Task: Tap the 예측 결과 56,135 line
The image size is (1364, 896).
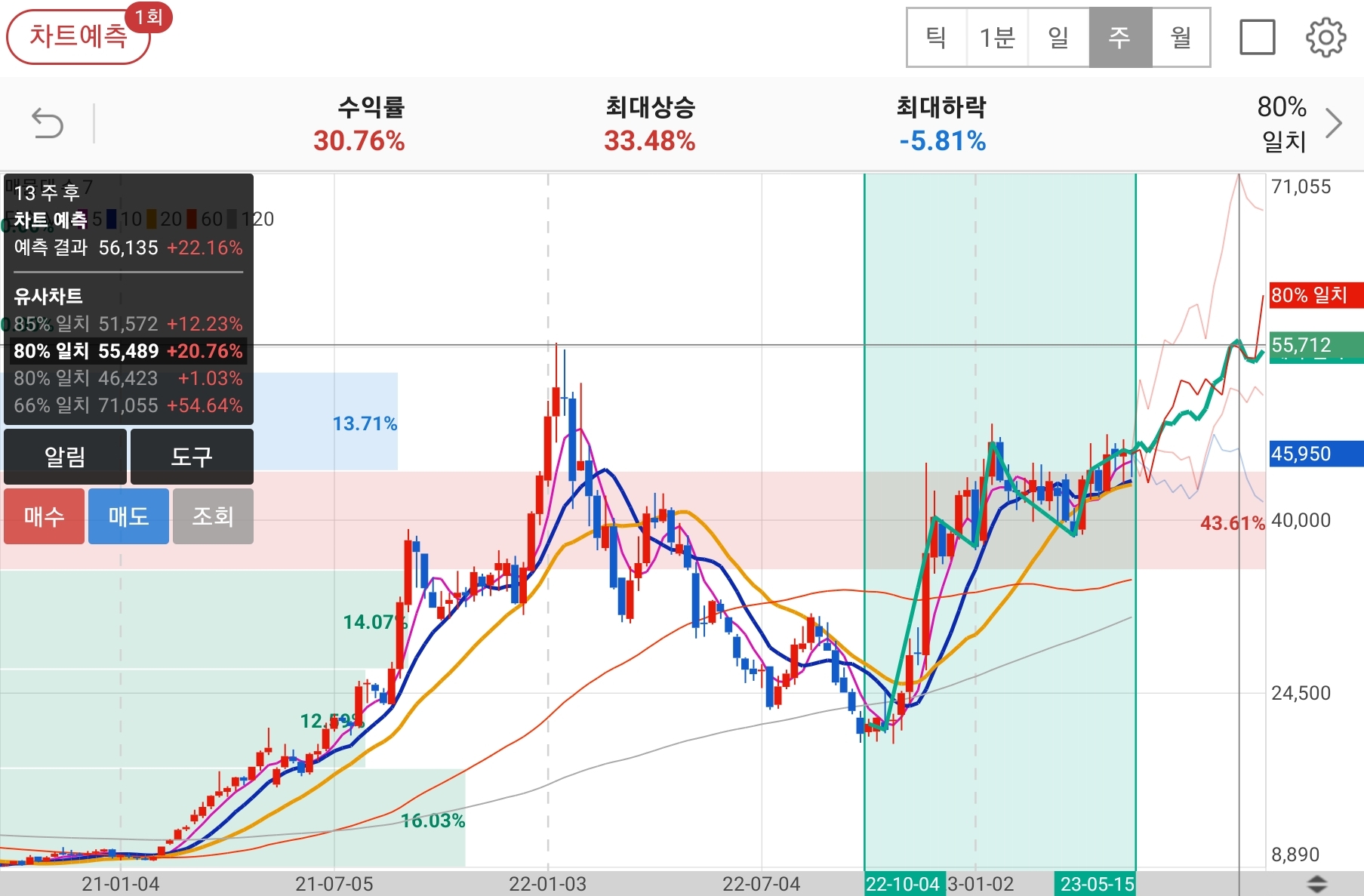Action: point(128,248)
